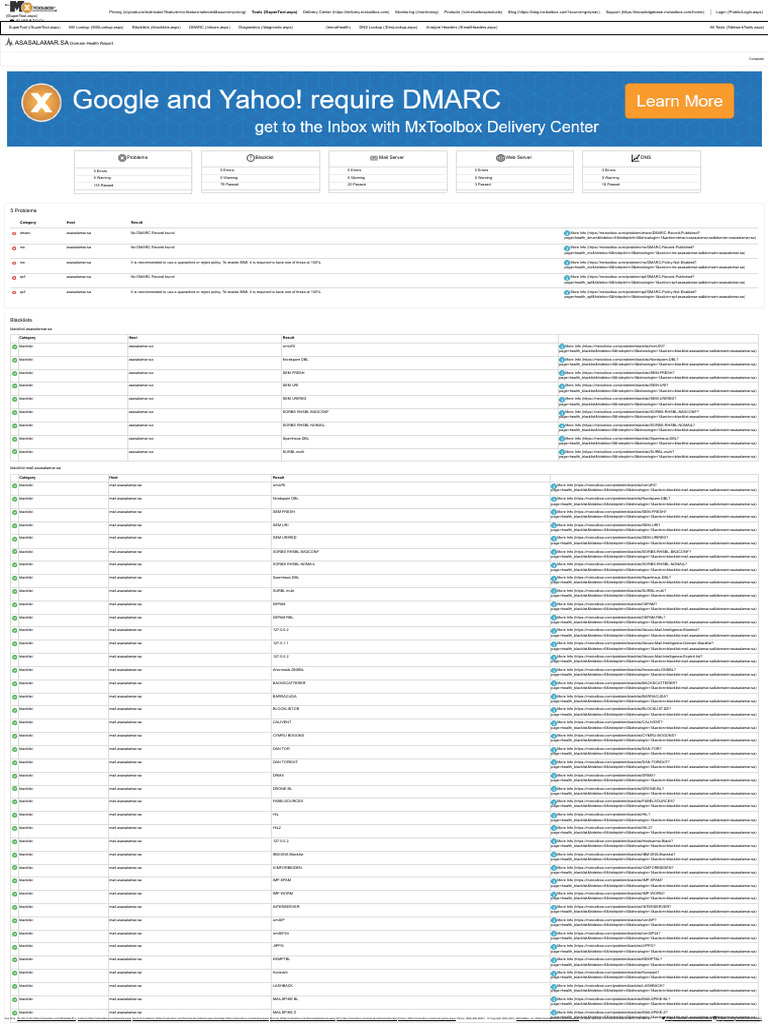
Task: Click green check icon of DAN TOREXIT row
Action: [14, 763]
